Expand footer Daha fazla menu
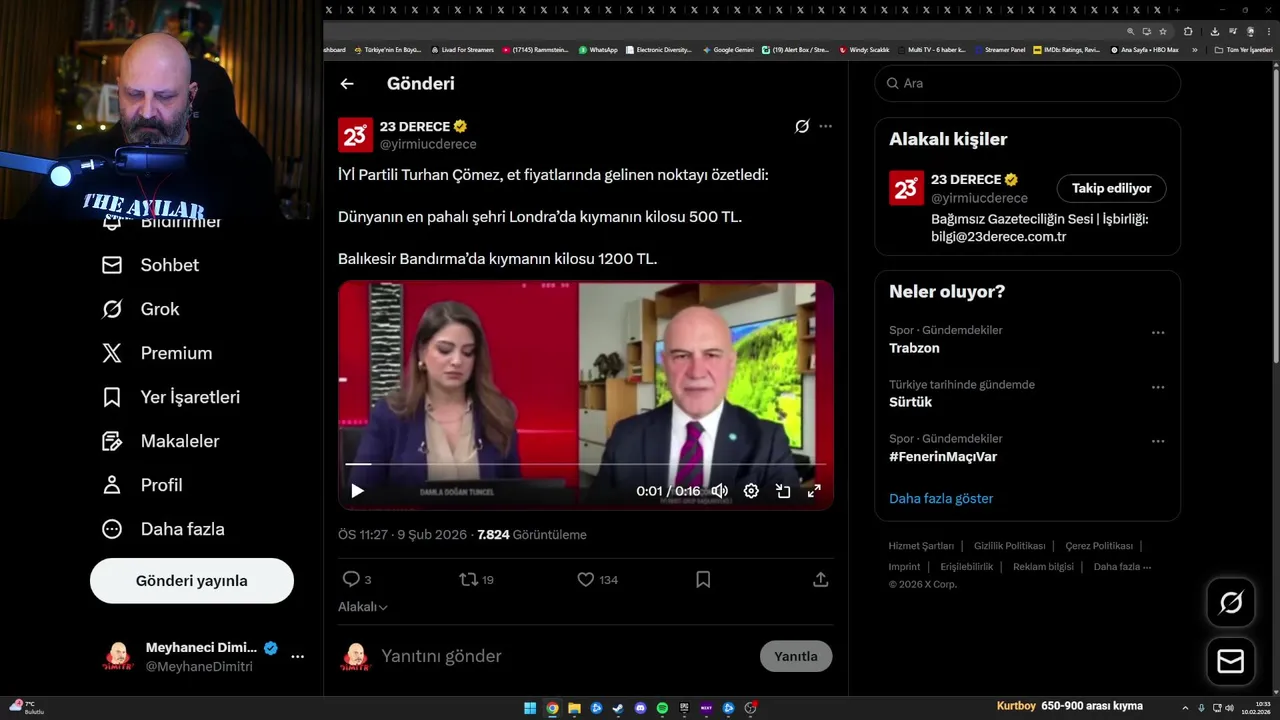Screen dimensions: 1280x720 pos(1122,567)
